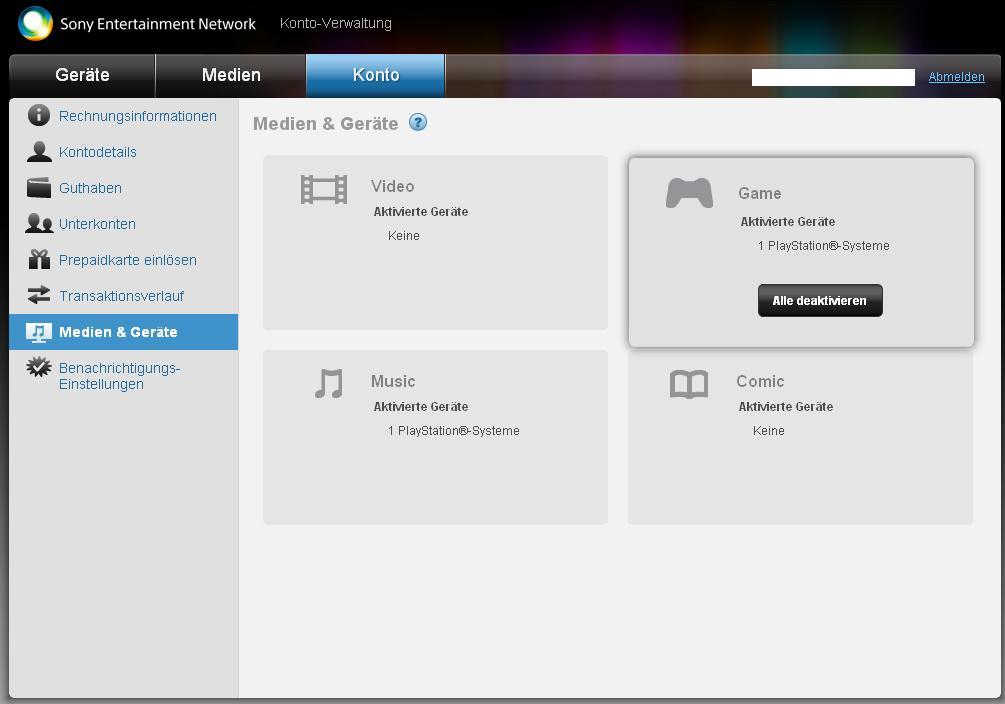Click 'Aktivierte Geräte' label in Video card
Viewport: 1005px width, 704px height.
click(421, 211)
